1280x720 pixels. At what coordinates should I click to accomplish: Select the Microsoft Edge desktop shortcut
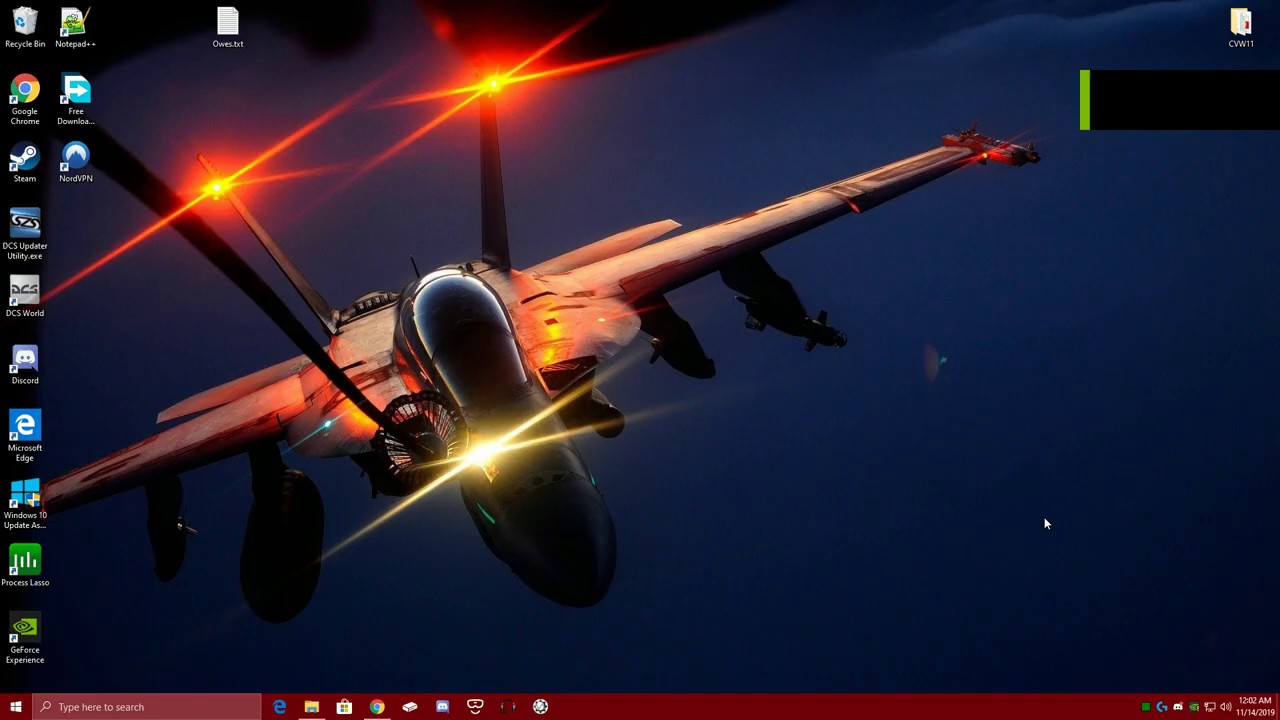point(25,436)
